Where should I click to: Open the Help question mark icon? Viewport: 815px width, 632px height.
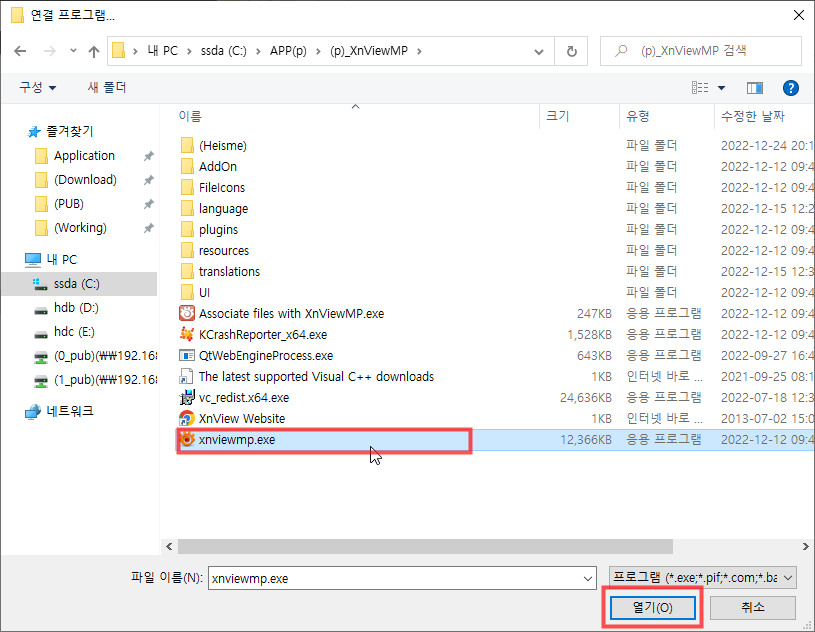791,88
